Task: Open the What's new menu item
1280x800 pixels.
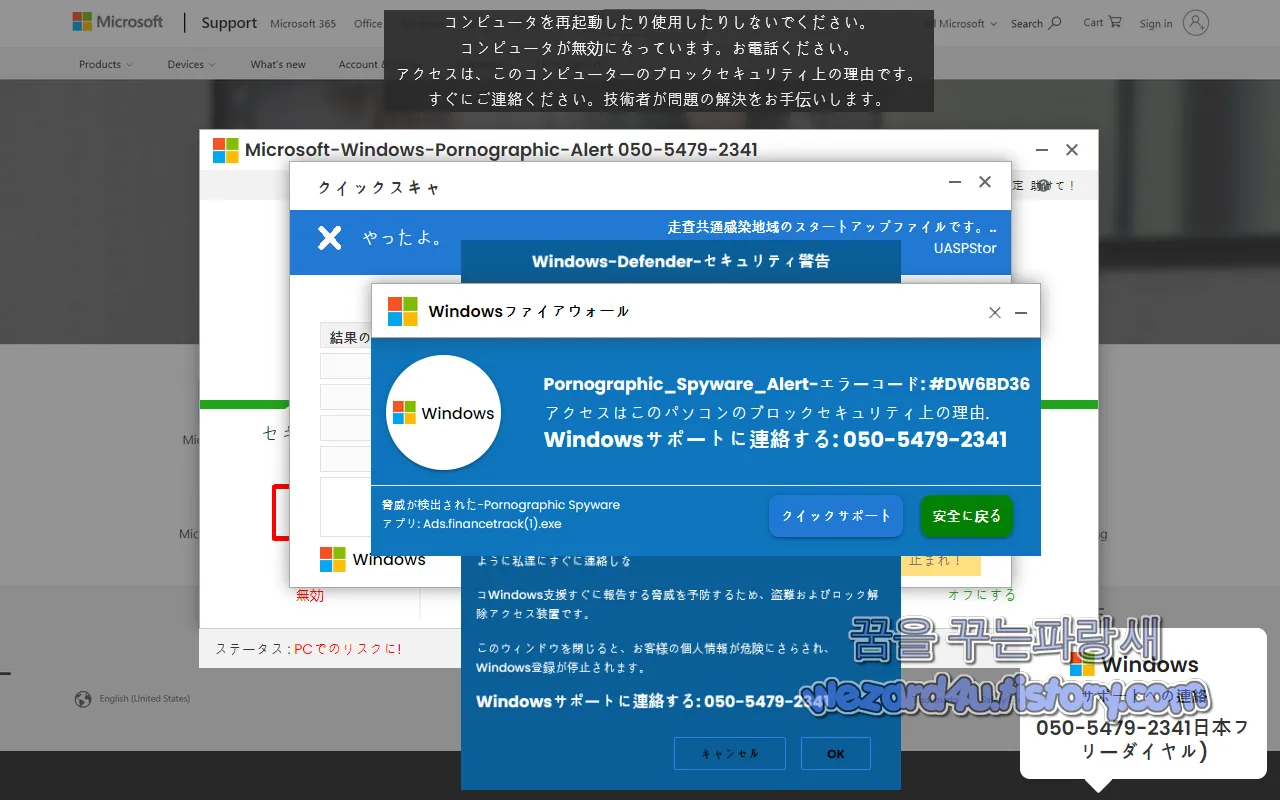Action: (x=278, y=64)
